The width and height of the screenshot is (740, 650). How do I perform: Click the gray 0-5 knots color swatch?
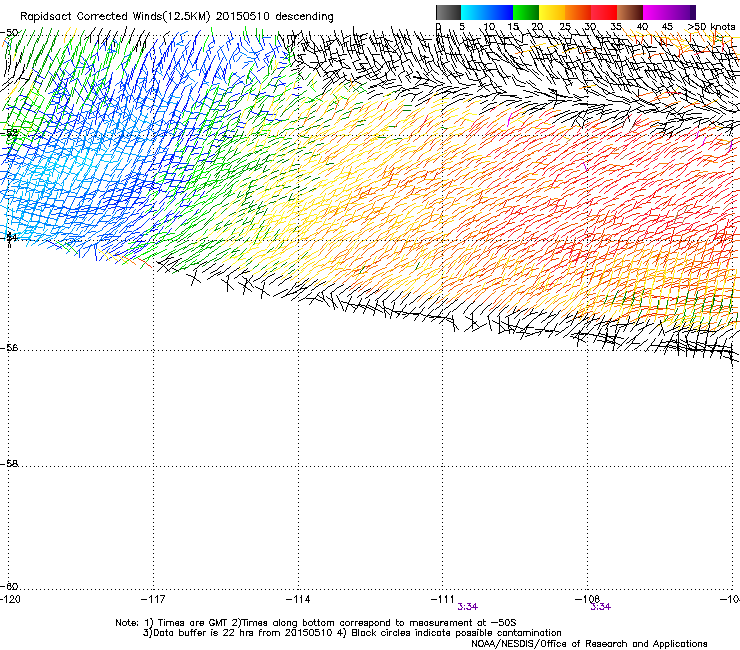tap(448, 12)
